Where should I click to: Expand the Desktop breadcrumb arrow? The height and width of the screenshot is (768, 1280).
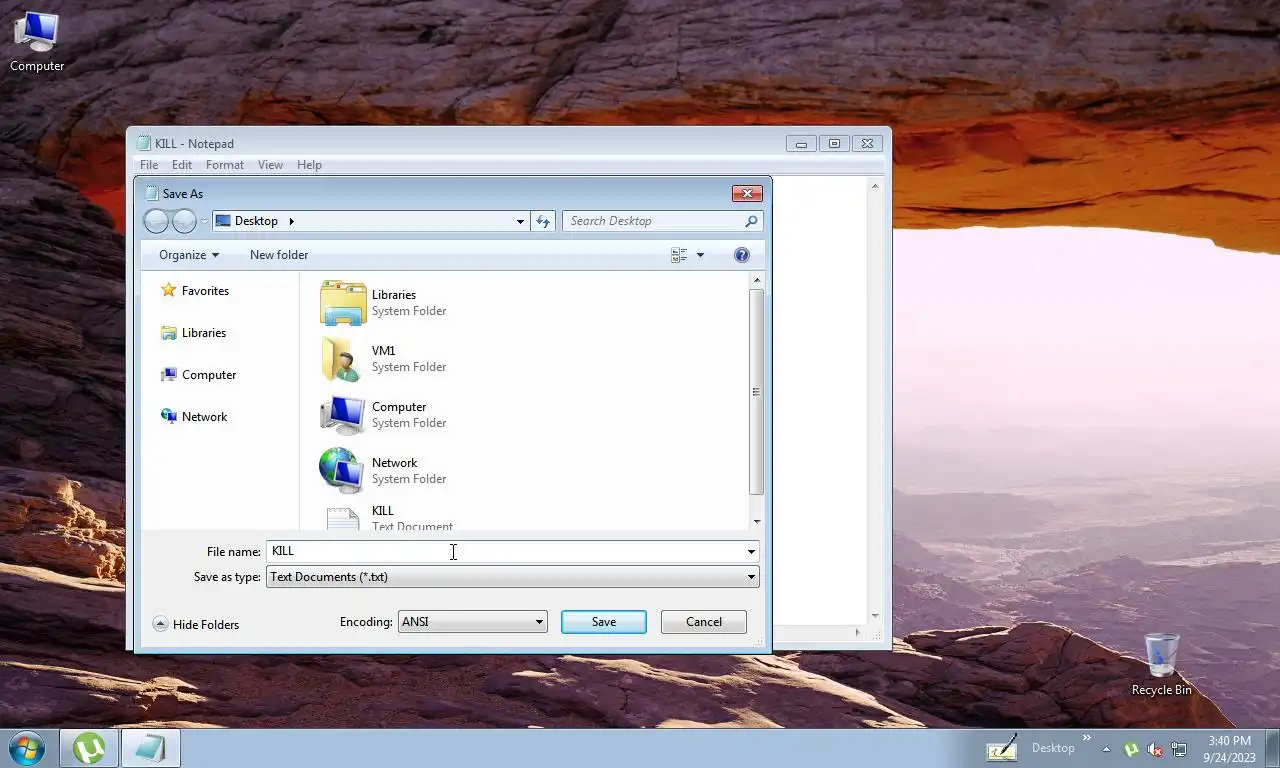coord(291,221)
